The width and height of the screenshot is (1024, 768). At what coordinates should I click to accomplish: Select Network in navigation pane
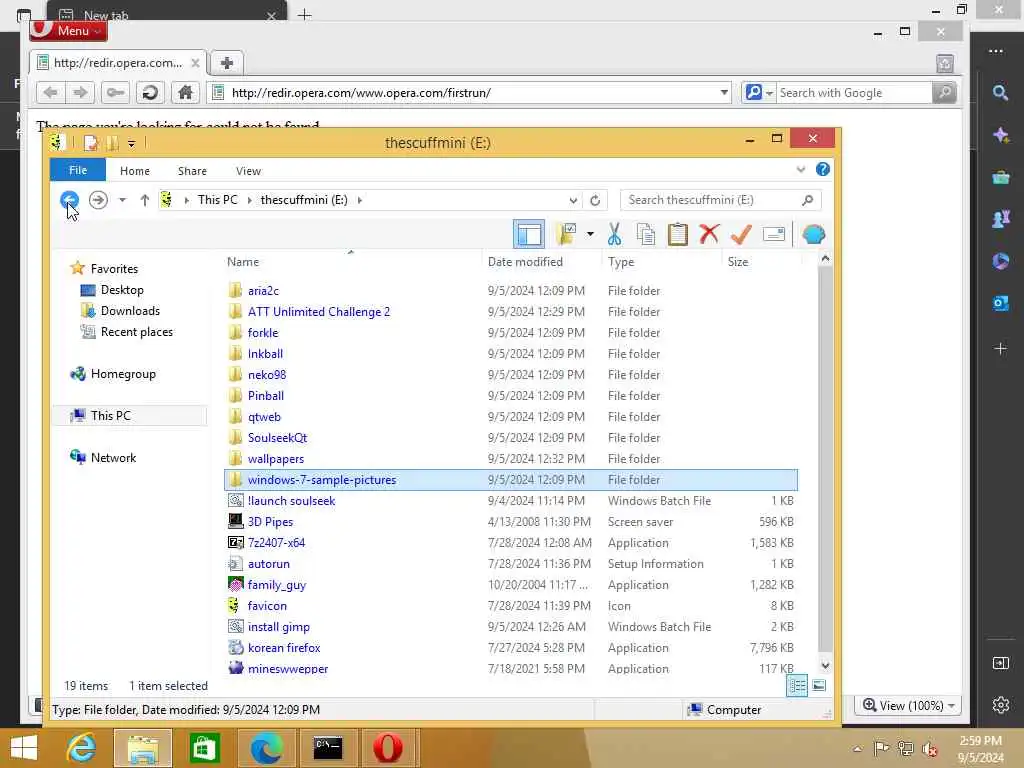[113, 458]
